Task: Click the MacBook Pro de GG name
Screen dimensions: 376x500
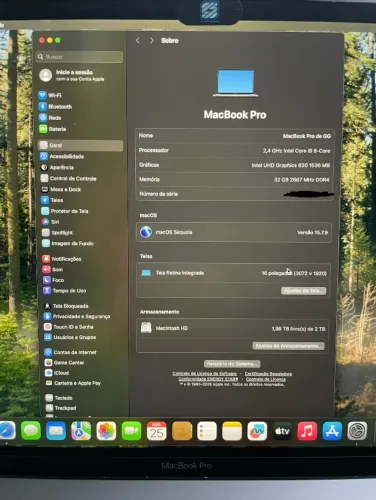Action: coord(307,136)
